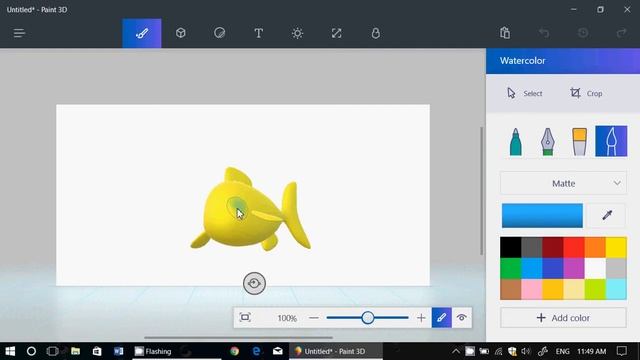Toggle the brush editing mode button
640x360 pixels.
[x=442, y=318]
